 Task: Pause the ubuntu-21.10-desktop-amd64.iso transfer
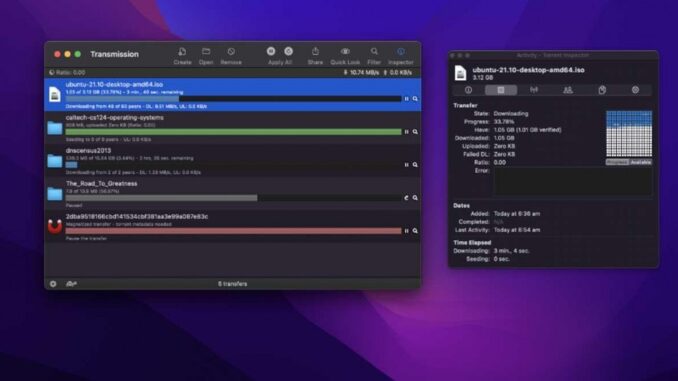pos(406,99)
